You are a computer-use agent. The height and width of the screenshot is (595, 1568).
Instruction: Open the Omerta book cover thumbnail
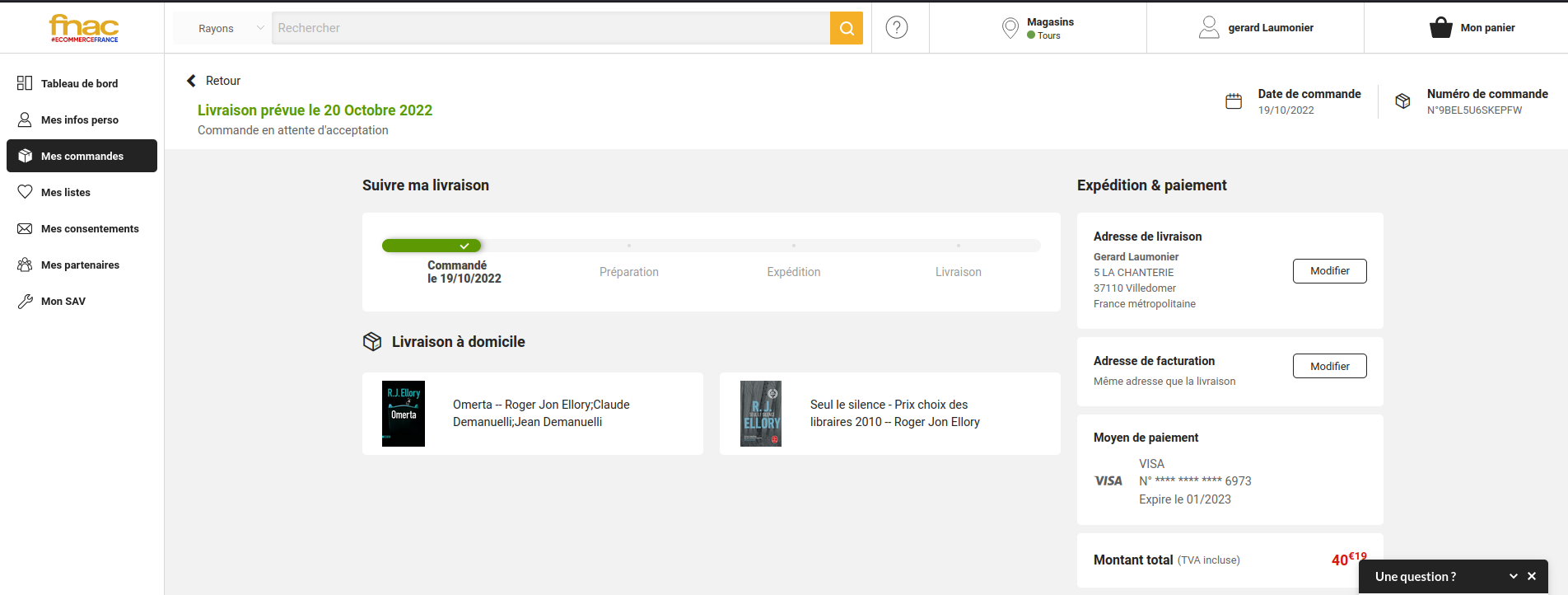coord(404,414)
